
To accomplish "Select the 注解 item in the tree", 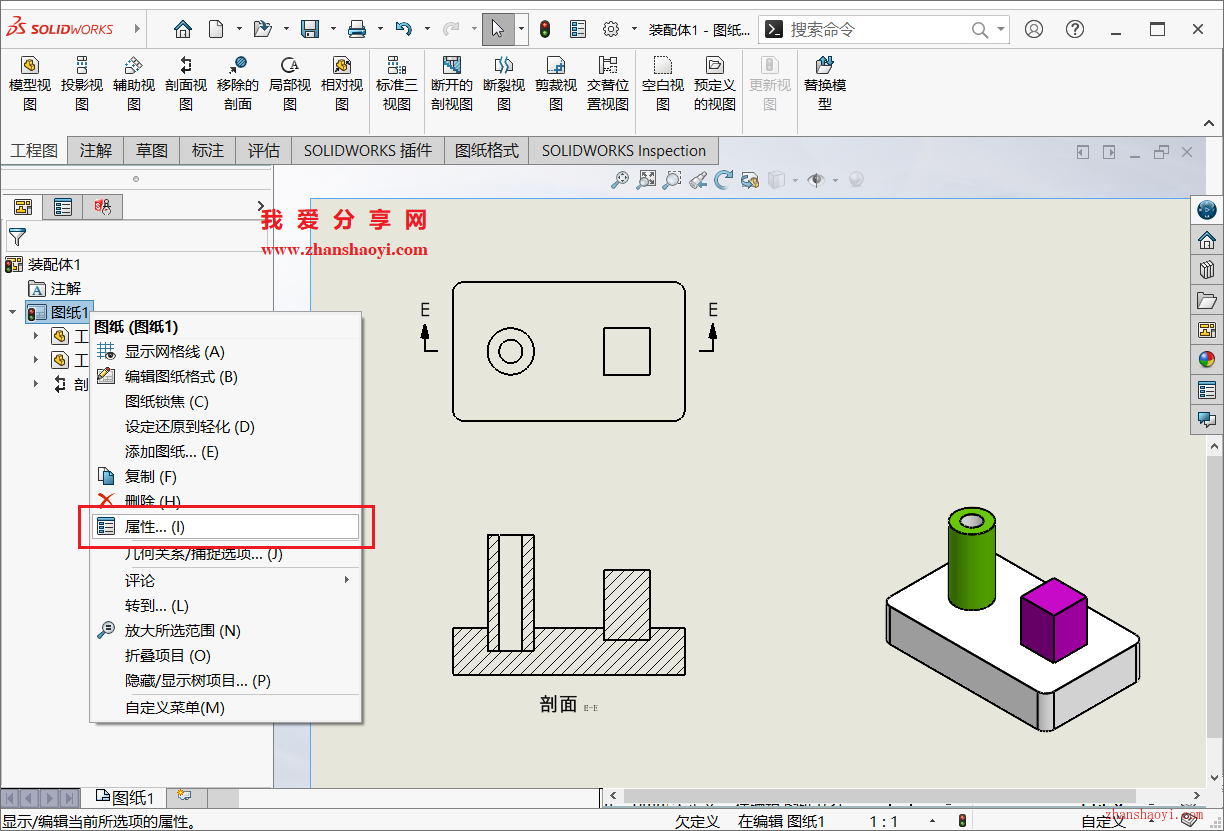I will click(55, 288).
